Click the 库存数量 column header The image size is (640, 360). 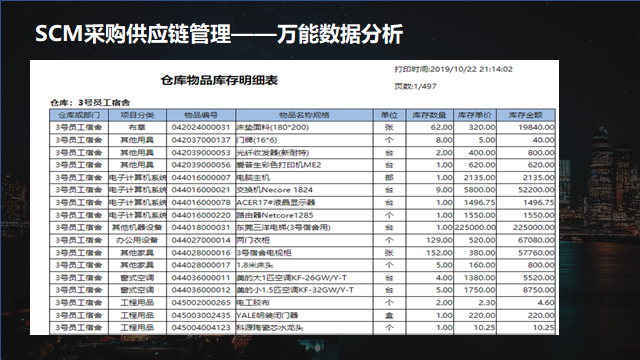point(430,115)
